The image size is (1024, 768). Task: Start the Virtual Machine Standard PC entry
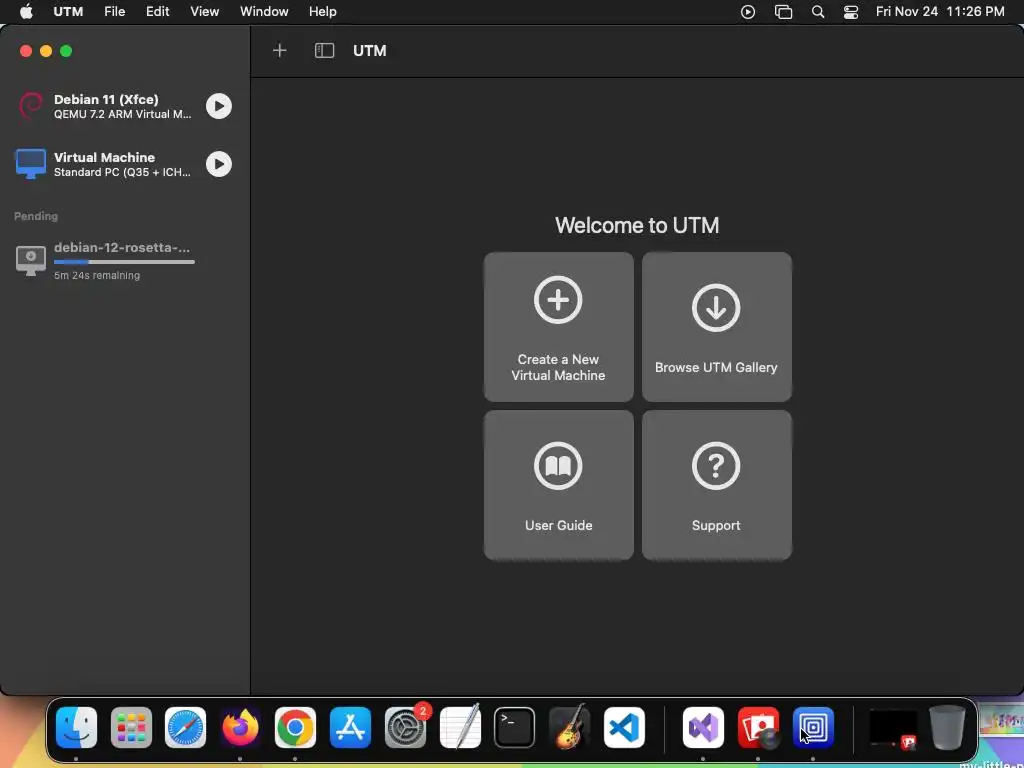pyautogui.click(x=219, y=164)
